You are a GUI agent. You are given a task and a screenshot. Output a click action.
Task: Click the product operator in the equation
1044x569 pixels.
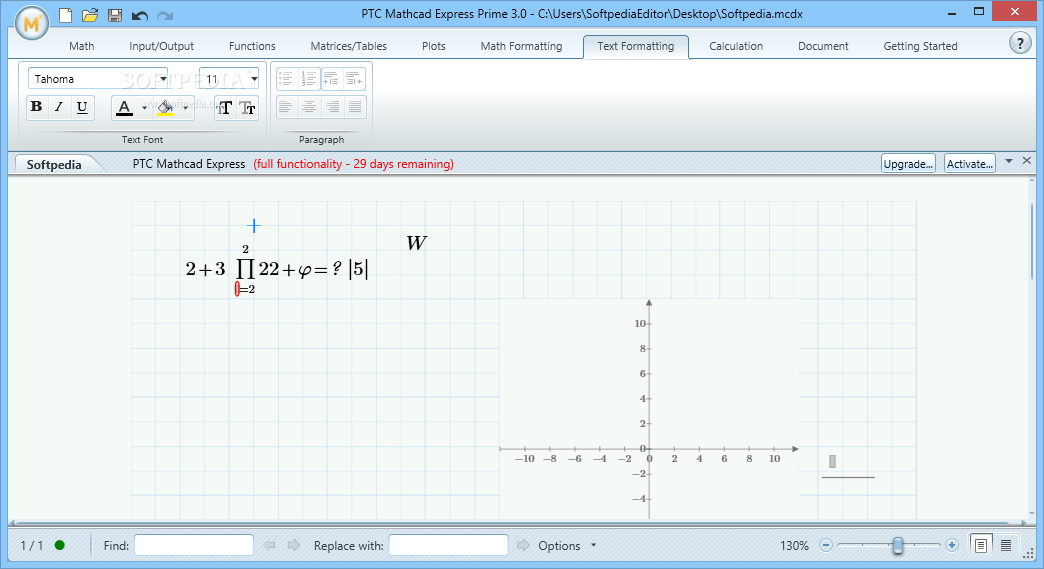coord(245,269)
